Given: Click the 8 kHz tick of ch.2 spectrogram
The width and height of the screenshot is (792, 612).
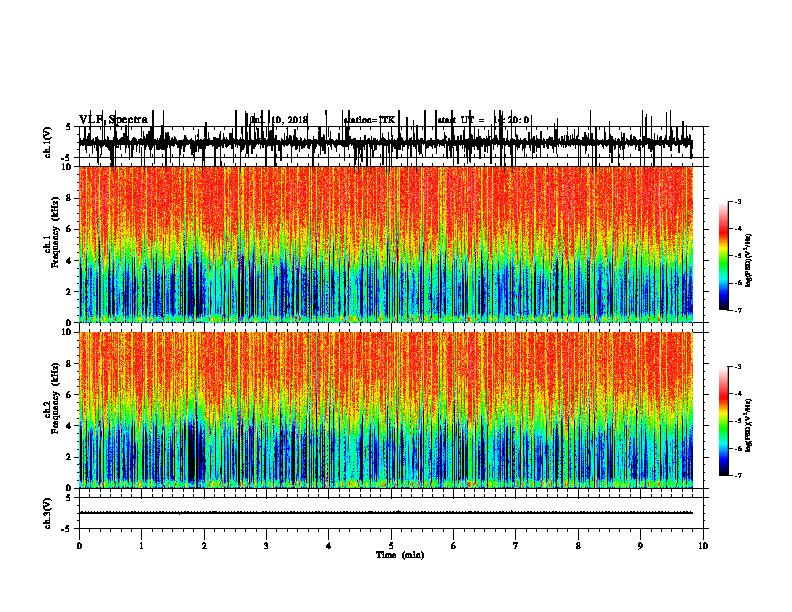Looking at the screenshot, I should click(70, 364).
